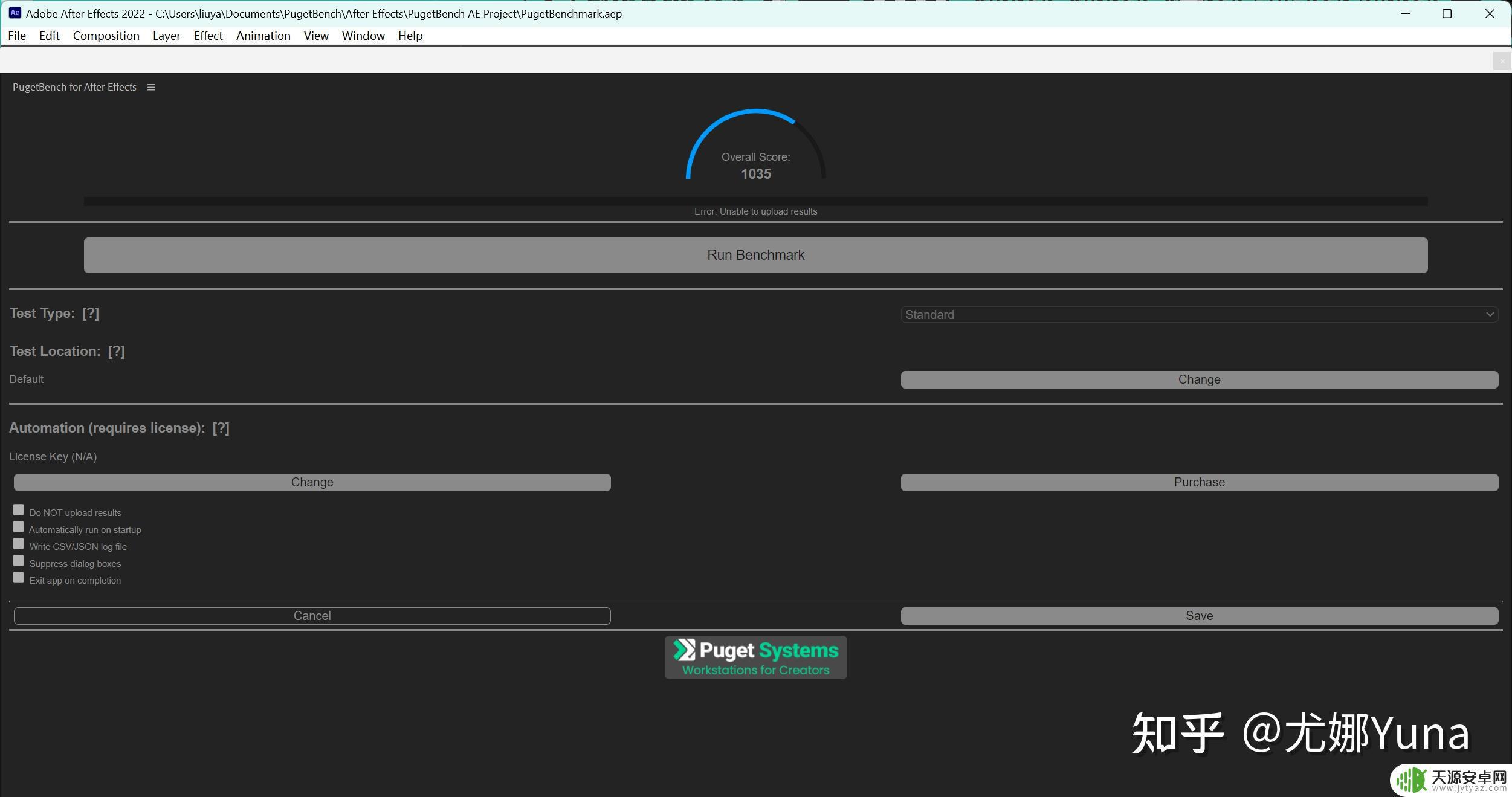Image resolution: width=1512 pixels, height=797 pixels.
Task: Open the Window menu
Action: (x=363, y=36)
